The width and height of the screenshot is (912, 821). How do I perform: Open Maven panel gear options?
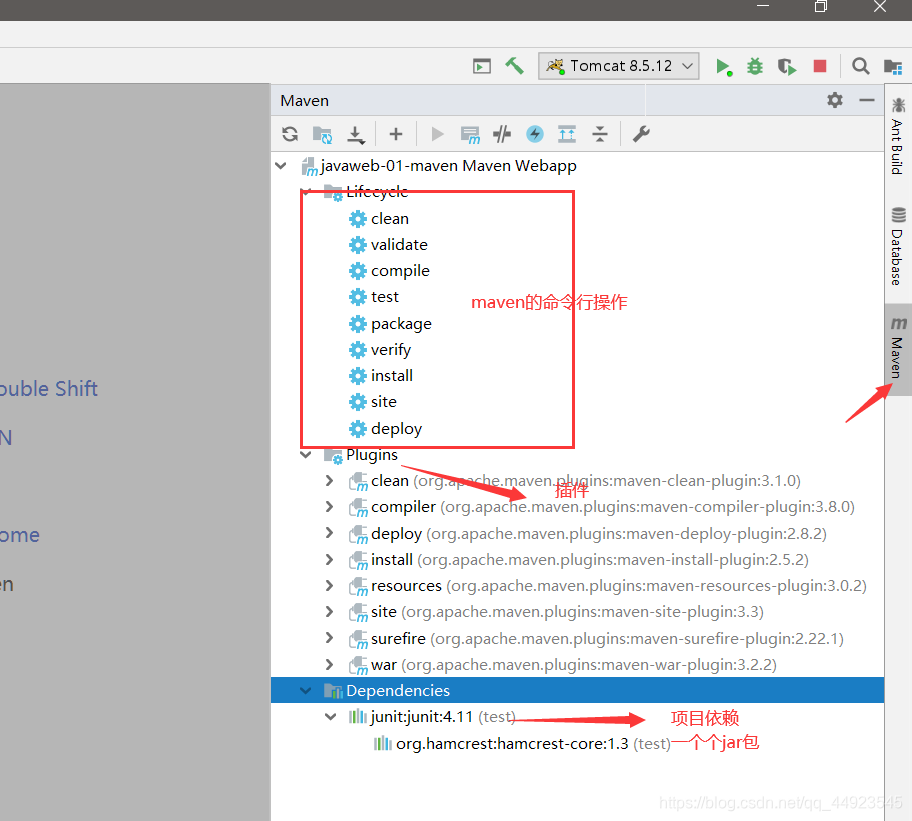tap(835, 100)
